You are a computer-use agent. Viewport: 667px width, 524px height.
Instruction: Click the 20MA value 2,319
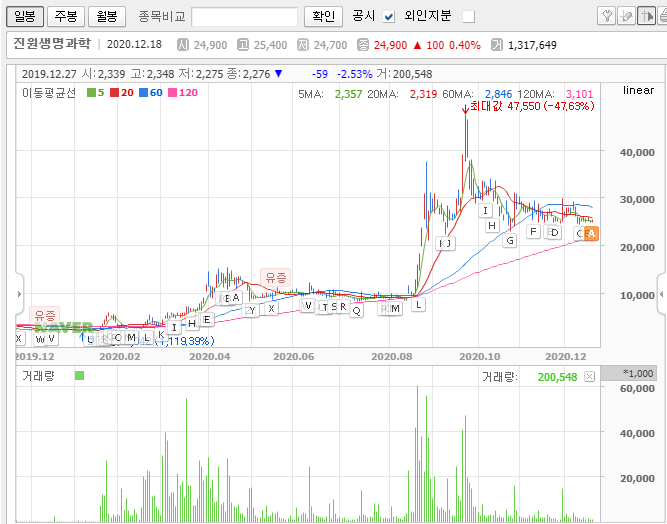tap(423, 94)
